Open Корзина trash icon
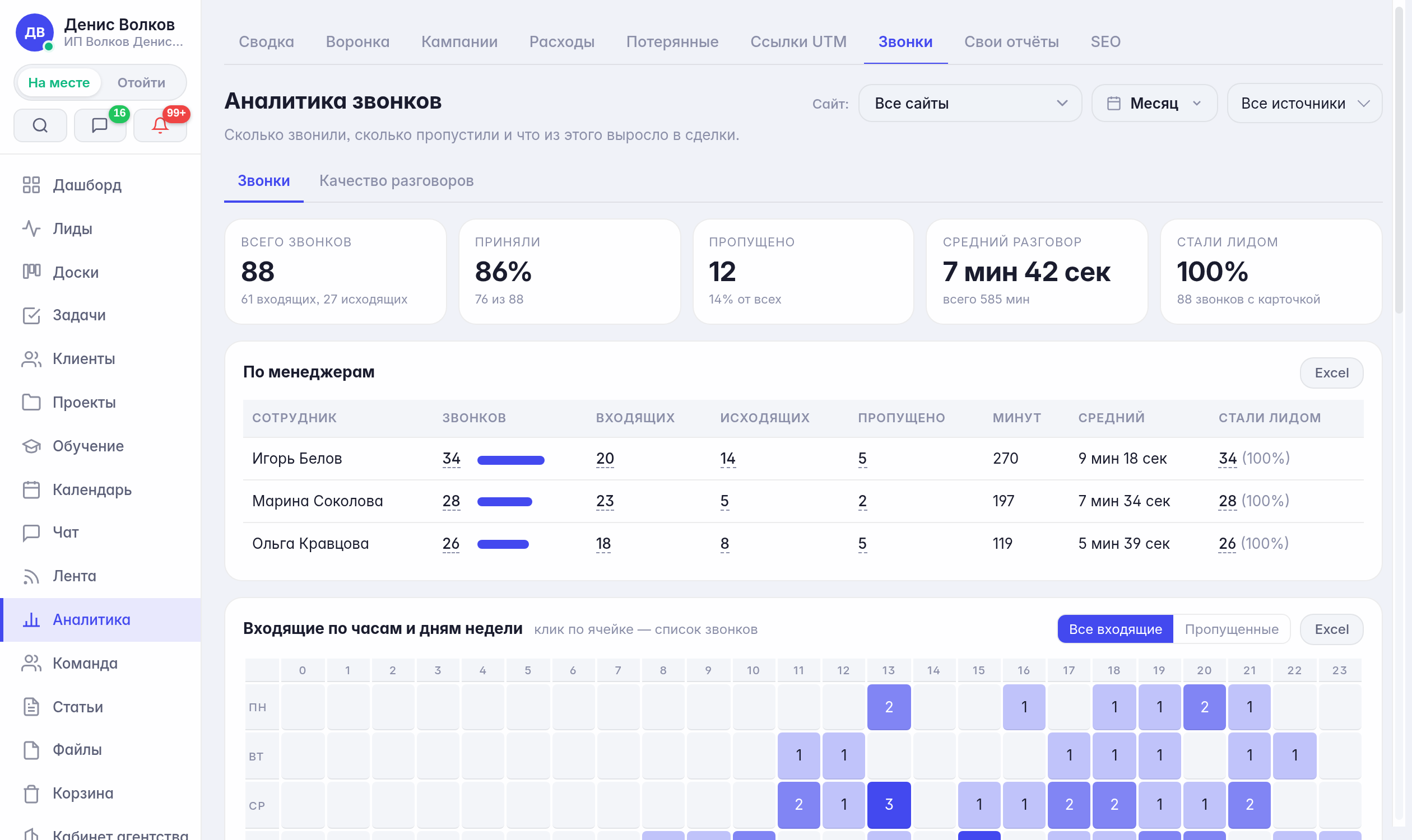Image resolution: width=1412 pixels, height=840 pixels. (31, 794)
